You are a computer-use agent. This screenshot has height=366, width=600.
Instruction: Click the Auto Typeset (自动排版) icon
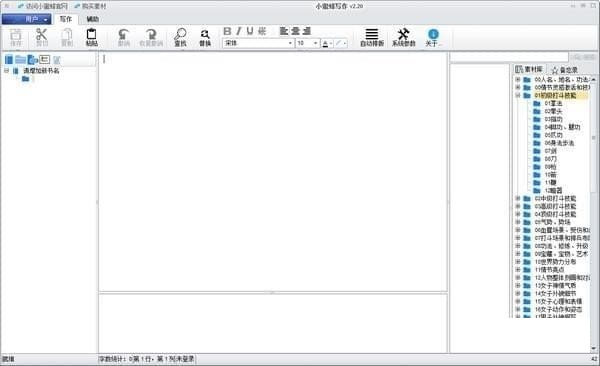click(372, 38)
